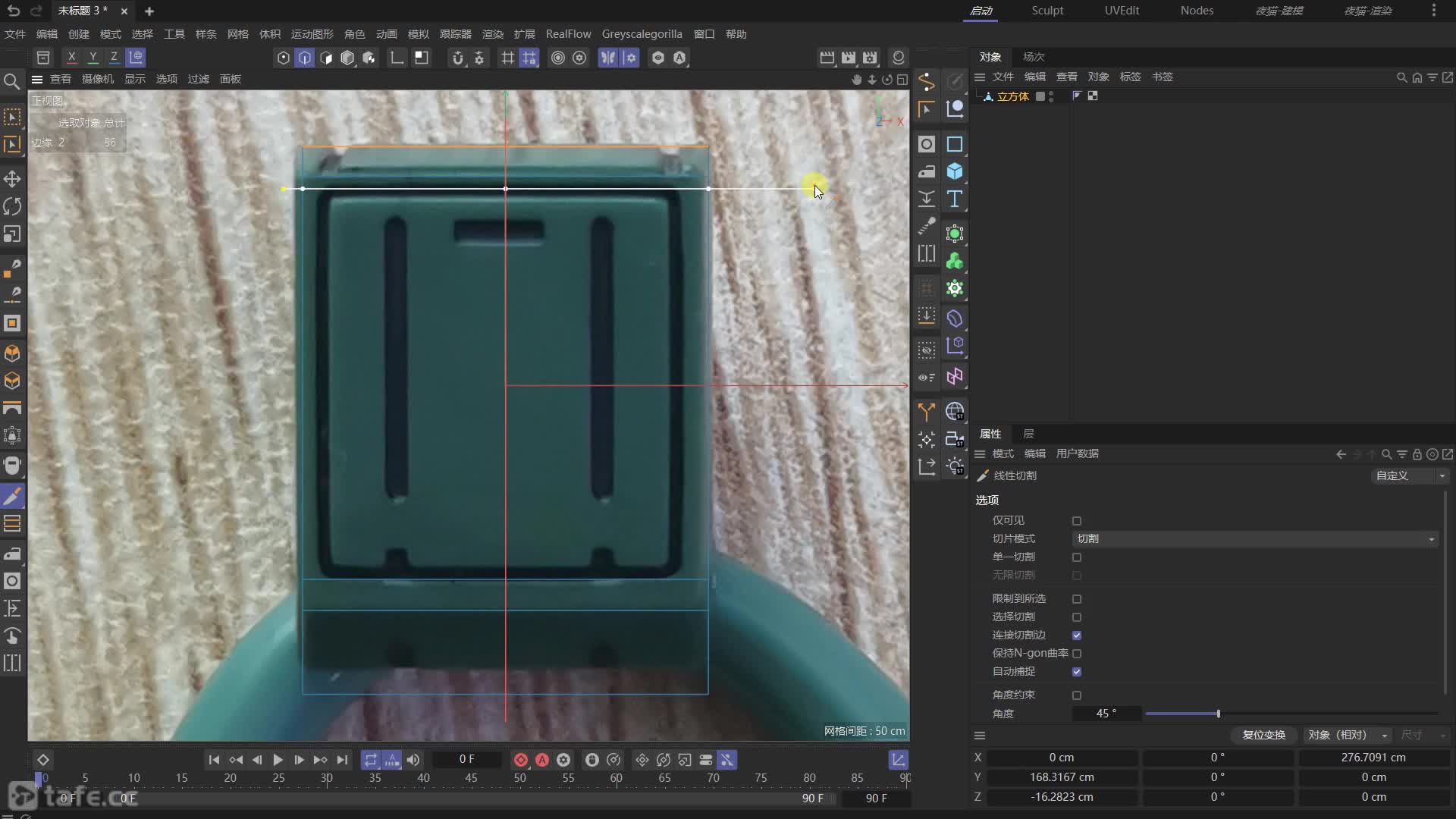The width and height of the screenshot is (1456, 819).
Task: Uncheck 连接切割边 checkbox
Action: coord(1077,635)
